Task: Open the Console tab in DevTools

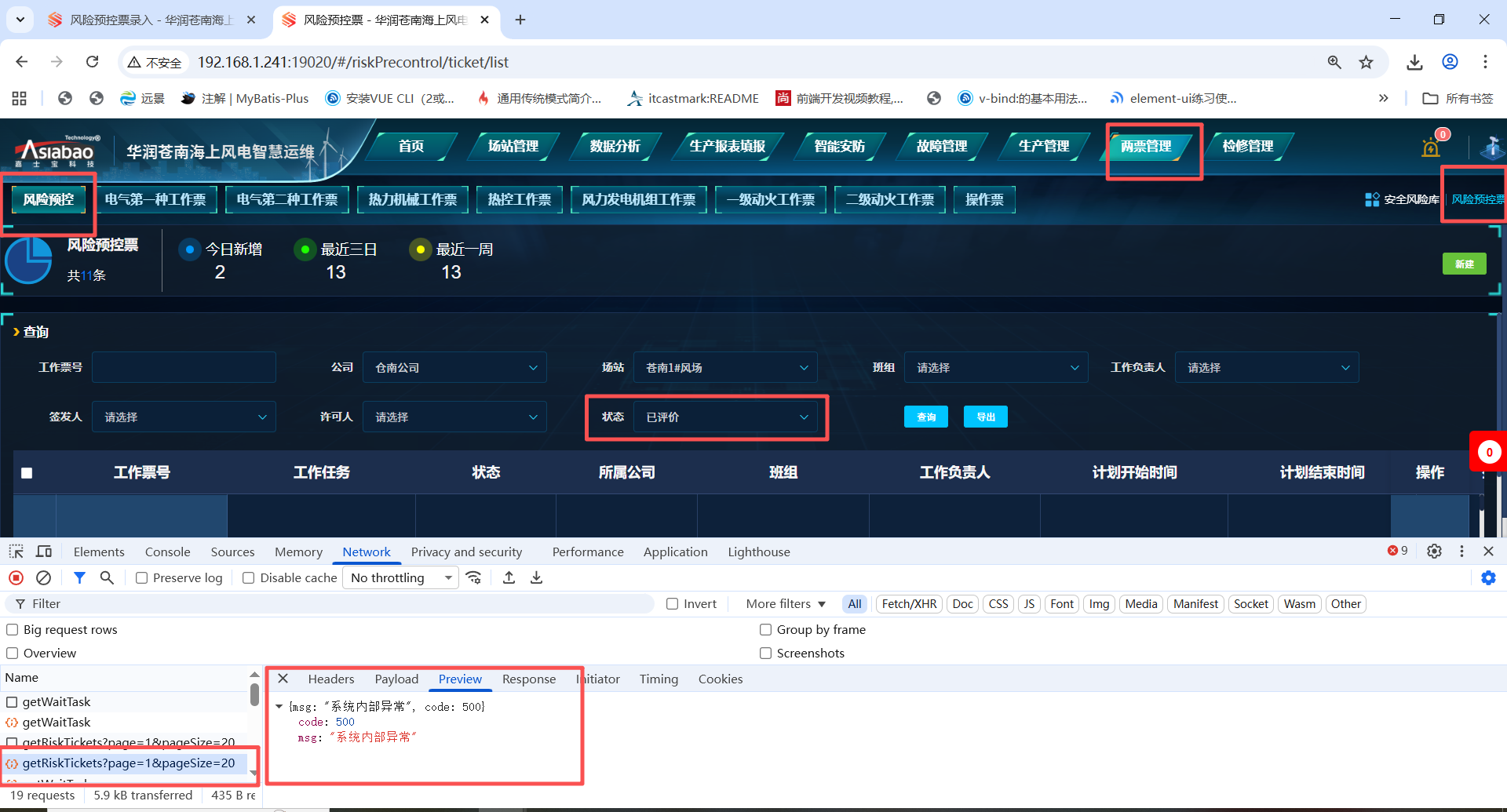Action: [x=167, y=552]
